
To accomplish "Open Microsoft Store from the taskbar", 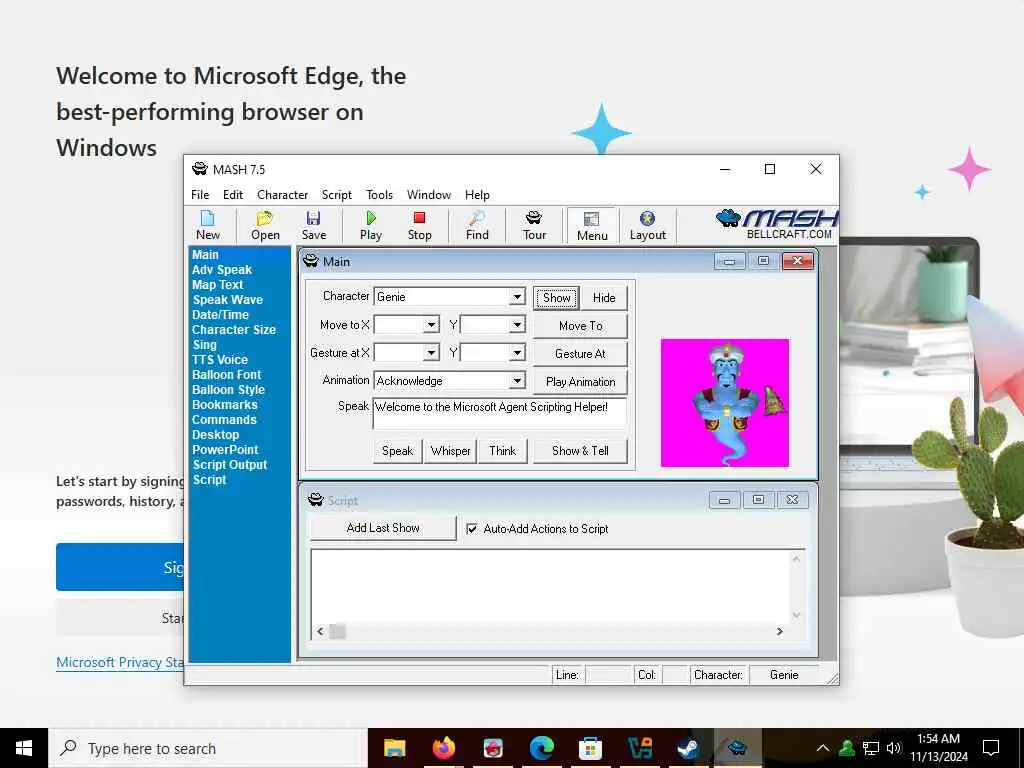I will click(590, 748).
